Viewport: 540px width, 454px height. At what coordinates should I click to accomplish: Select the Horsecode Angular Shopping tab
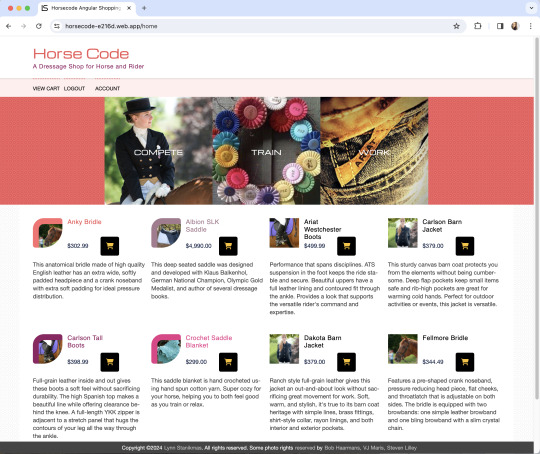pos(86,8)
